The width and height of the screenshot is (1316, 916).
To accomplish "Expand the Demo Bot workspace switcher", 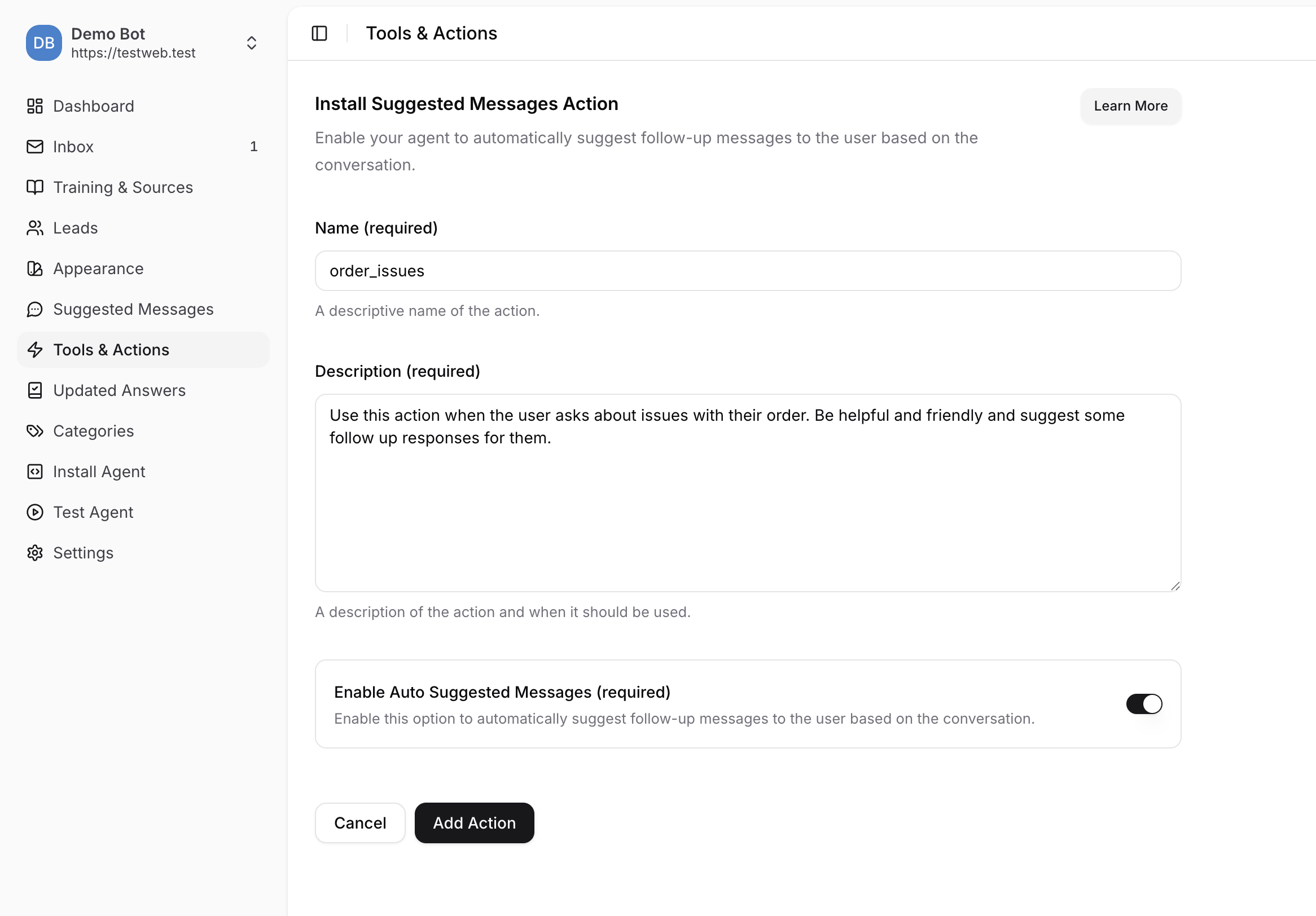I will point(251,43).
